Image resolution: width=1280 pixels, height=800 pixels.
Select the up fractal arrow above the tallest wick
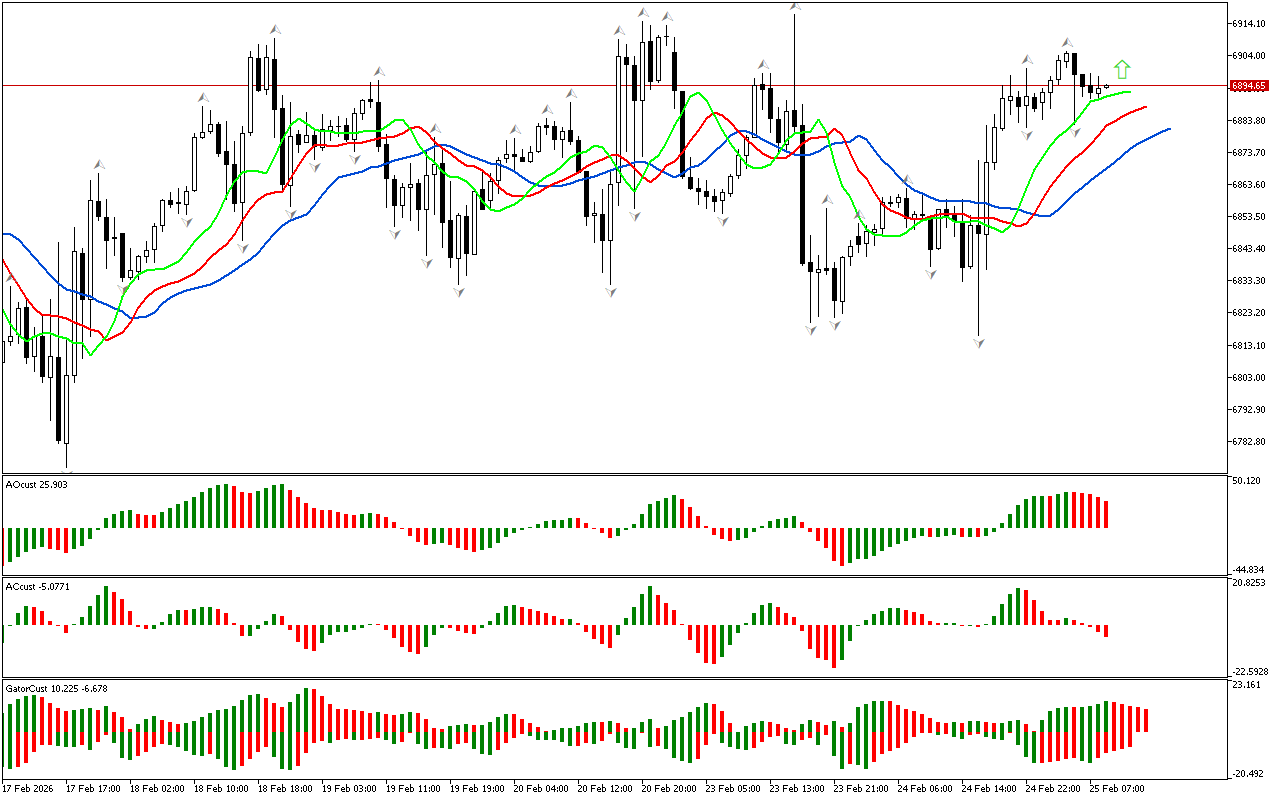tap(795, 7)
